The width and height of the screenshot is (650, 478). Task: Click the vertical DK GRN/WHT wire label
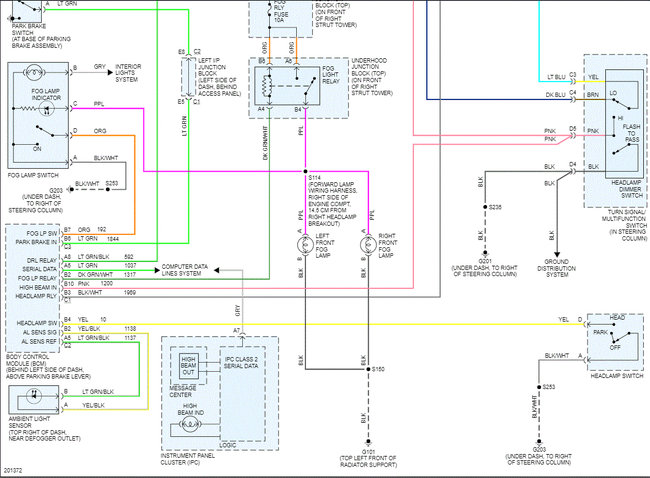266,143
